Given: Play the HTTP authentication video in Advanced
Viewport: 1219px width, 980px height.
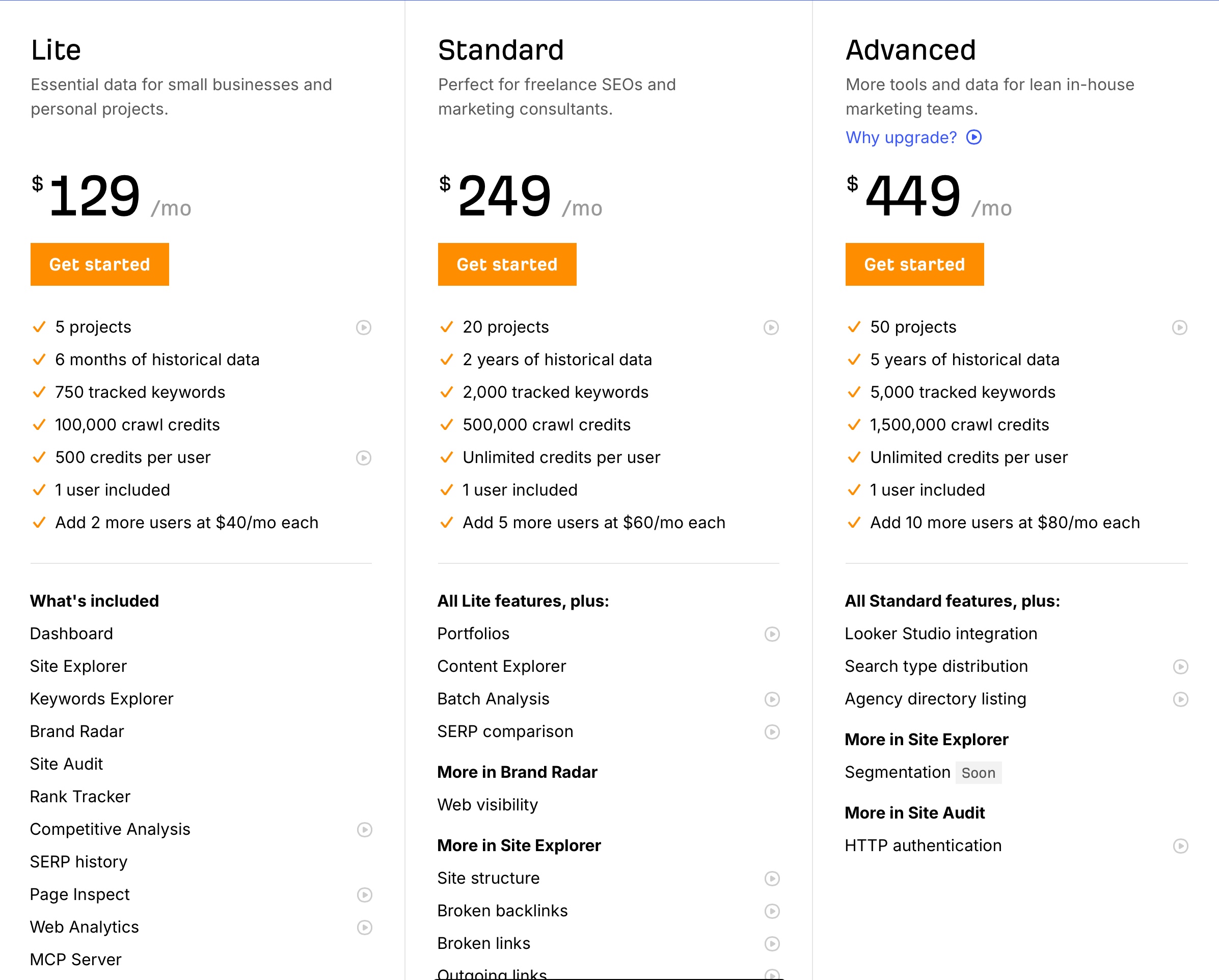Looking at the screenshot, I should (x=1181, y=847).
